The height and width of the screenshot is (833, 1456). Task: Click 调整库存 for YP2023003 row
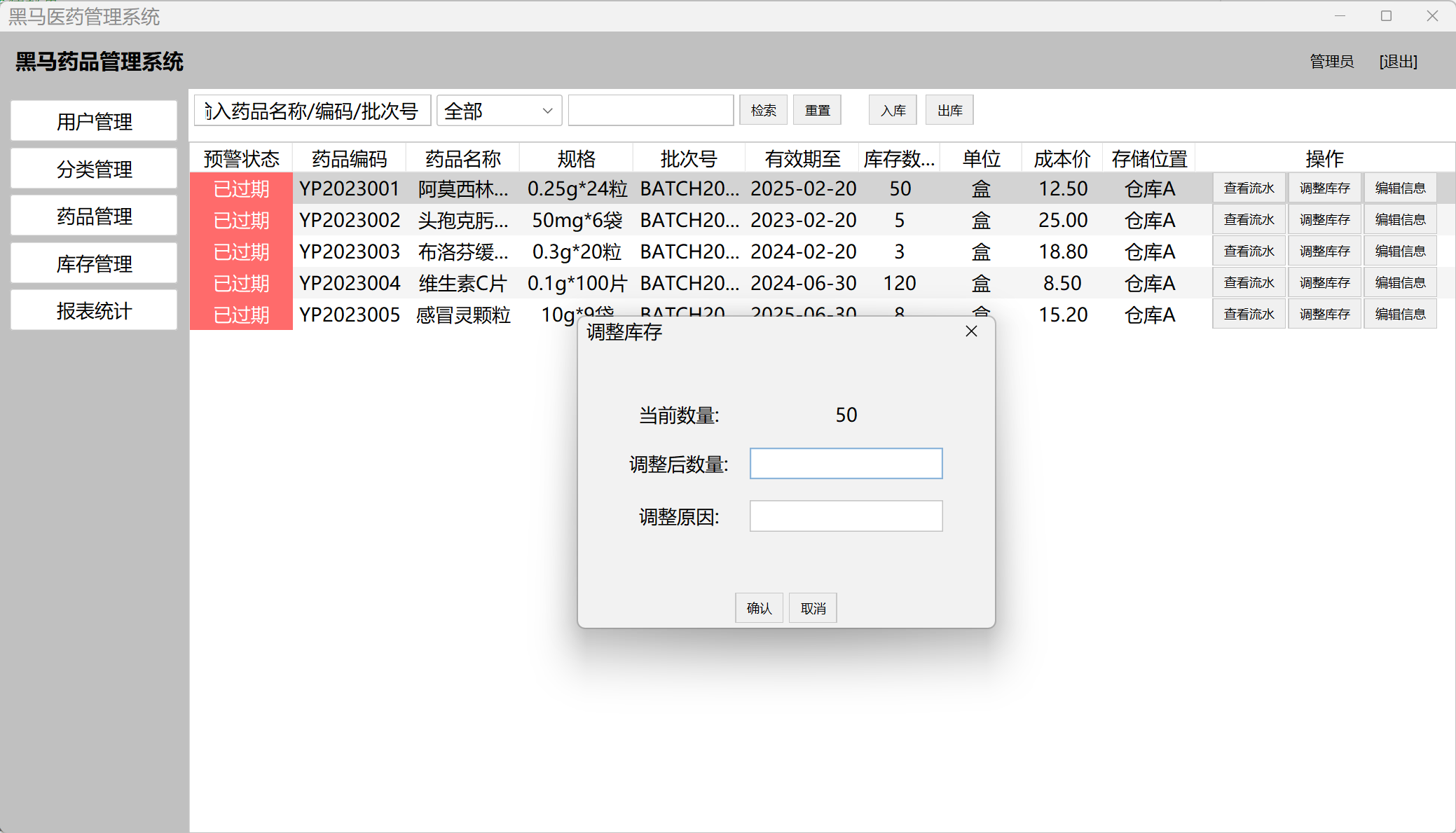pos(1324,252)
